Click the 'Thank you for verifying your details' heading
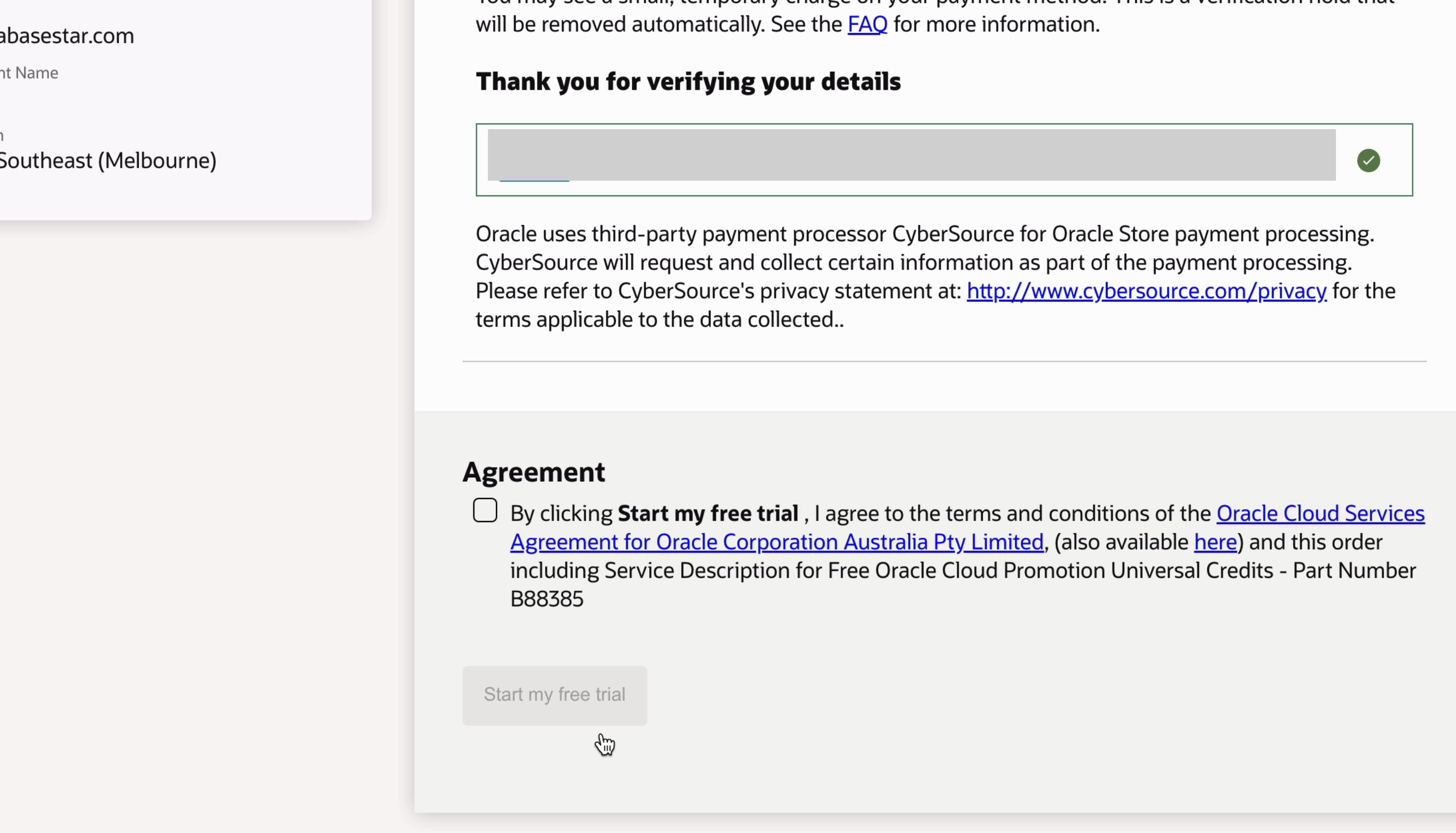Viewport: 1456px width, 833px height. click(688, 82)
